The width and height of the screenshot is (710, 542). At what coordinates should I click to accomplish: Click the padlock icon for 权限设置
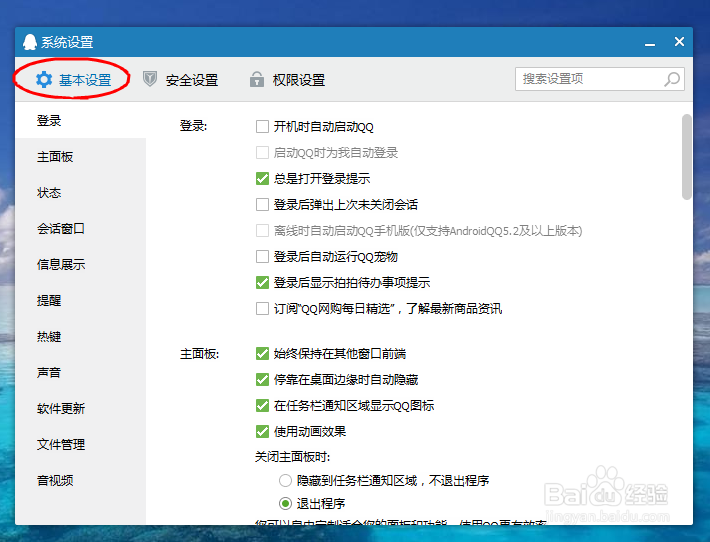257,79
